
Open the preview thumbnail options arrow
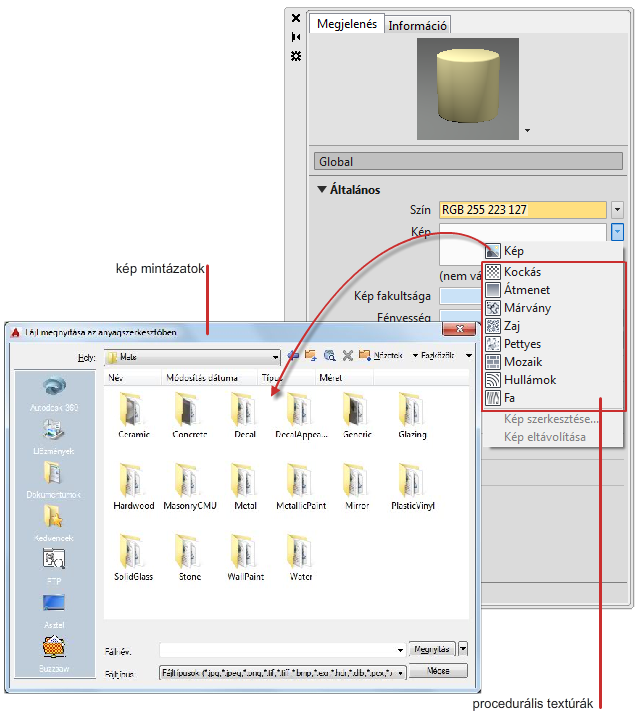527,131
